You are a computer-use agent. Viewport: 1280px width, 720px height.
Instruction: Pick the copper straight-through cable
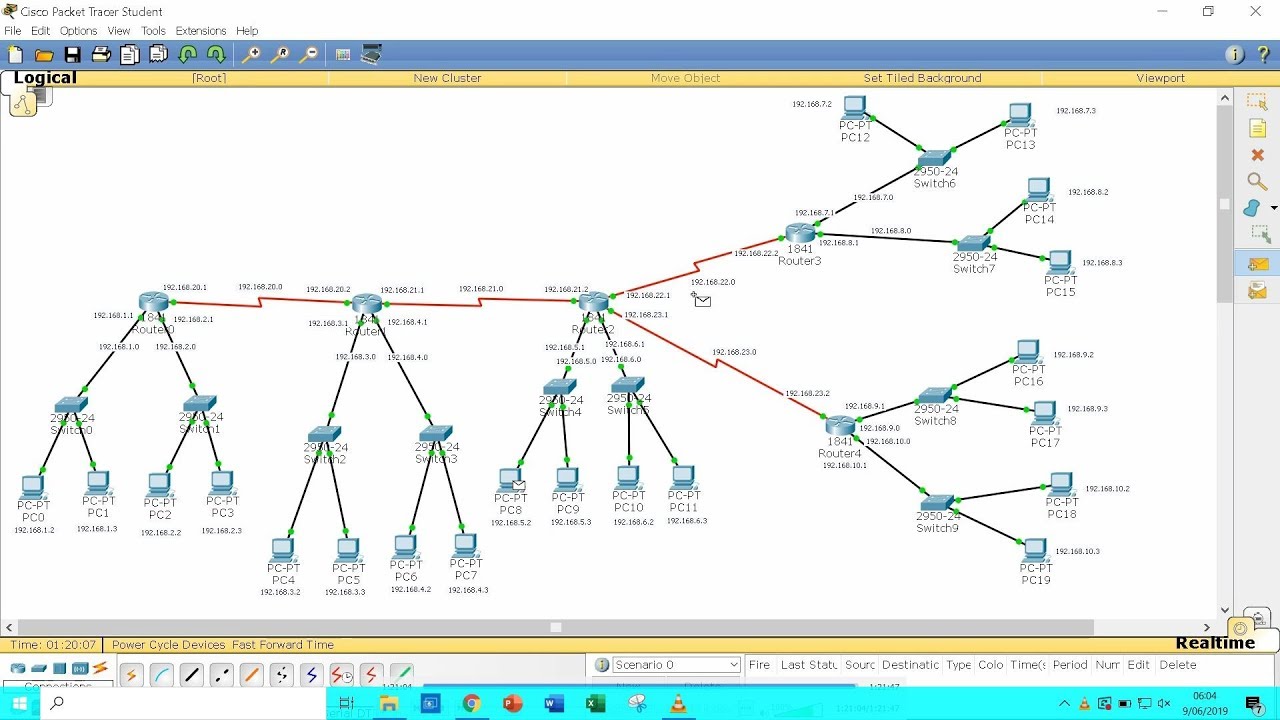[x=191, y=675]
